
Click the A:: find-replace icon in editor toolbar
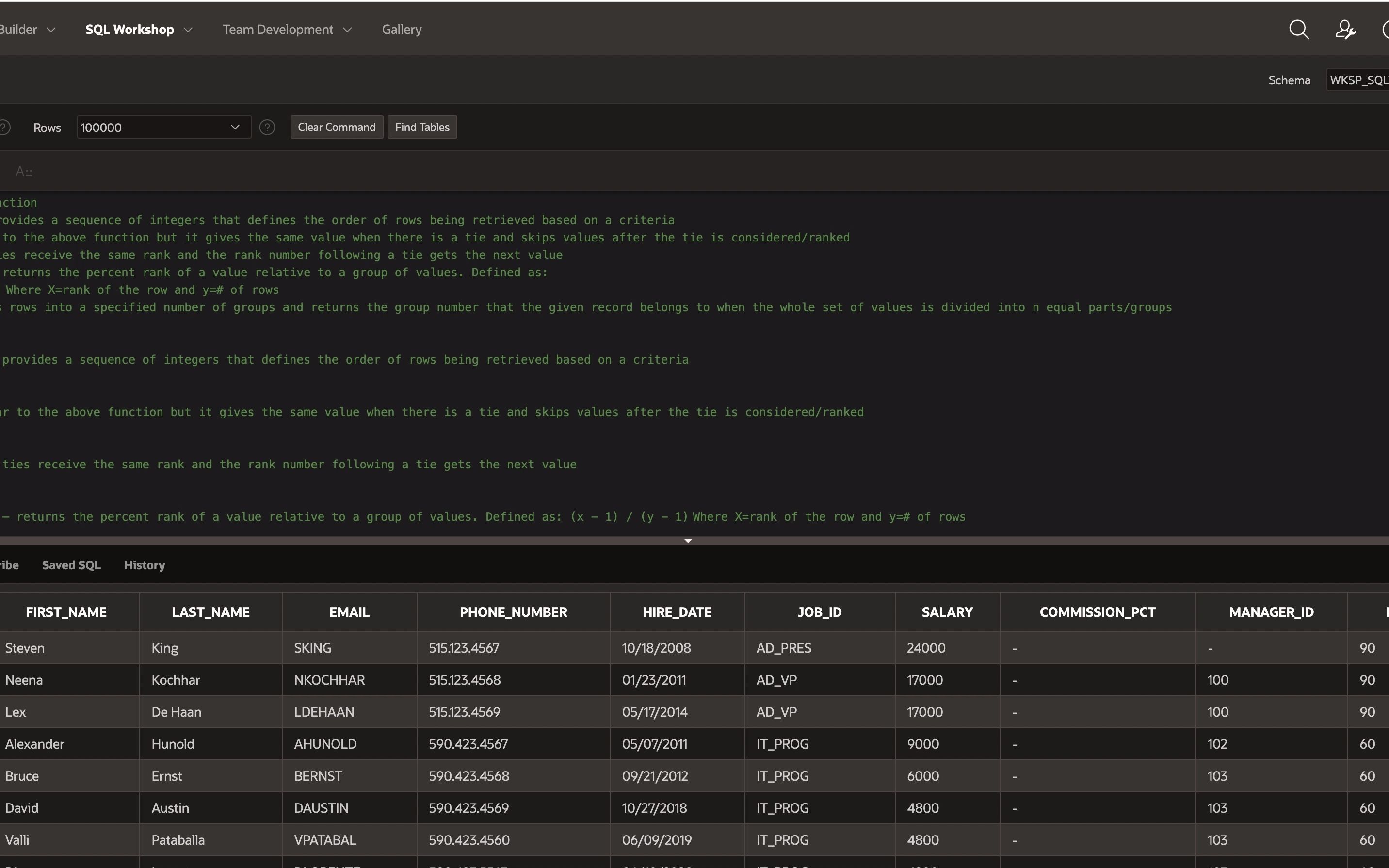pyautogui.click(x=24, y=171)
